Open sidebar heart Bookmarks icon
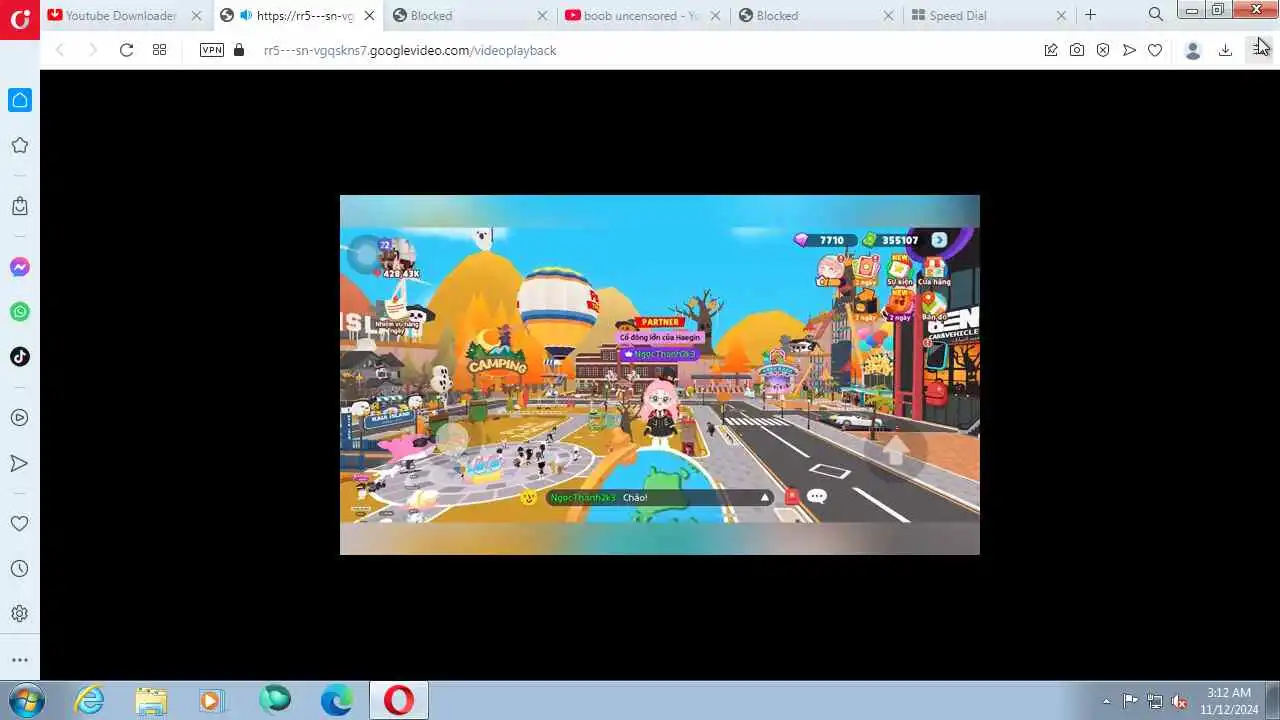 pyautogui.click(x=20, y=524)
